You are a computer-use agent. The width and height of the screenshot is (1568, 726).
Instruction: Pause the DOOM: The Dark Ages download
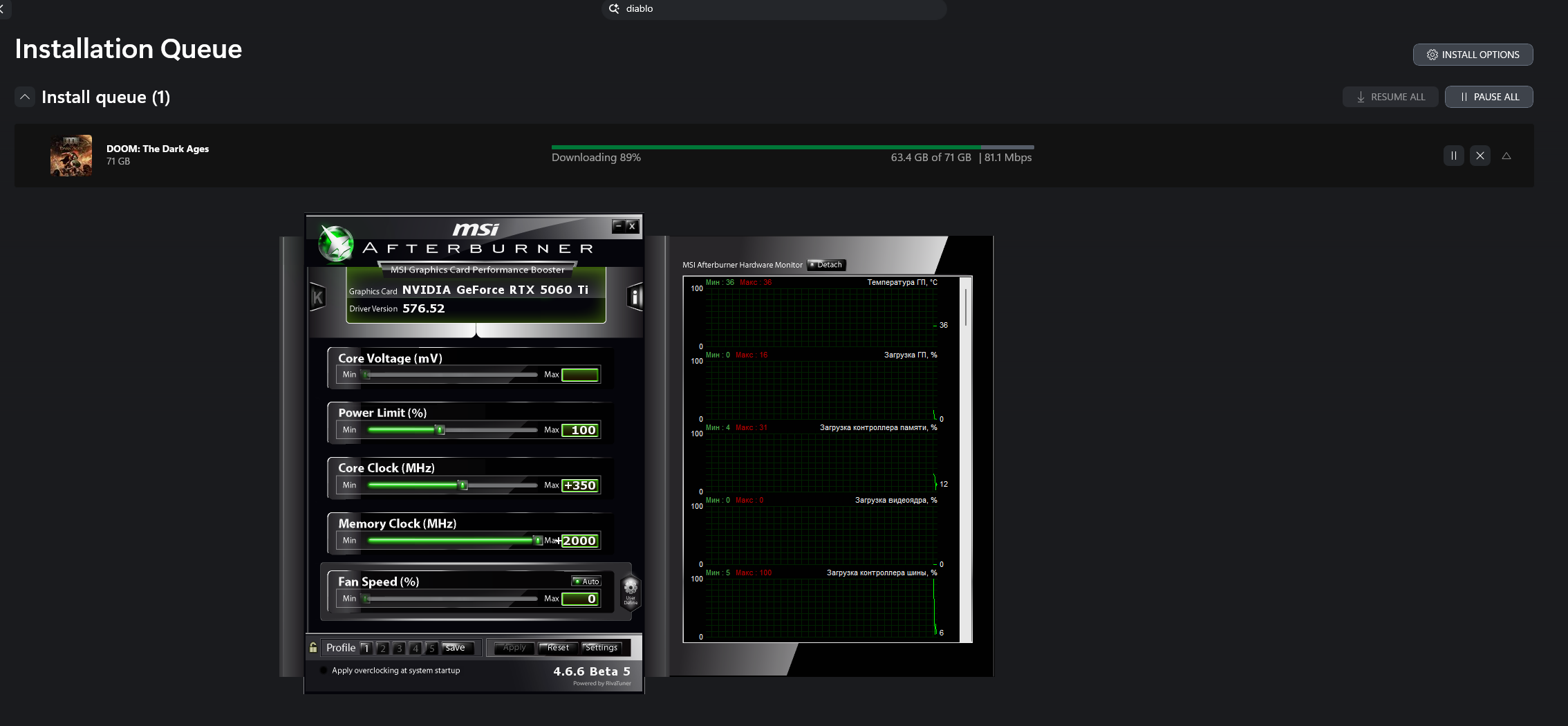pyautogui.click(x=1453, y=156)
